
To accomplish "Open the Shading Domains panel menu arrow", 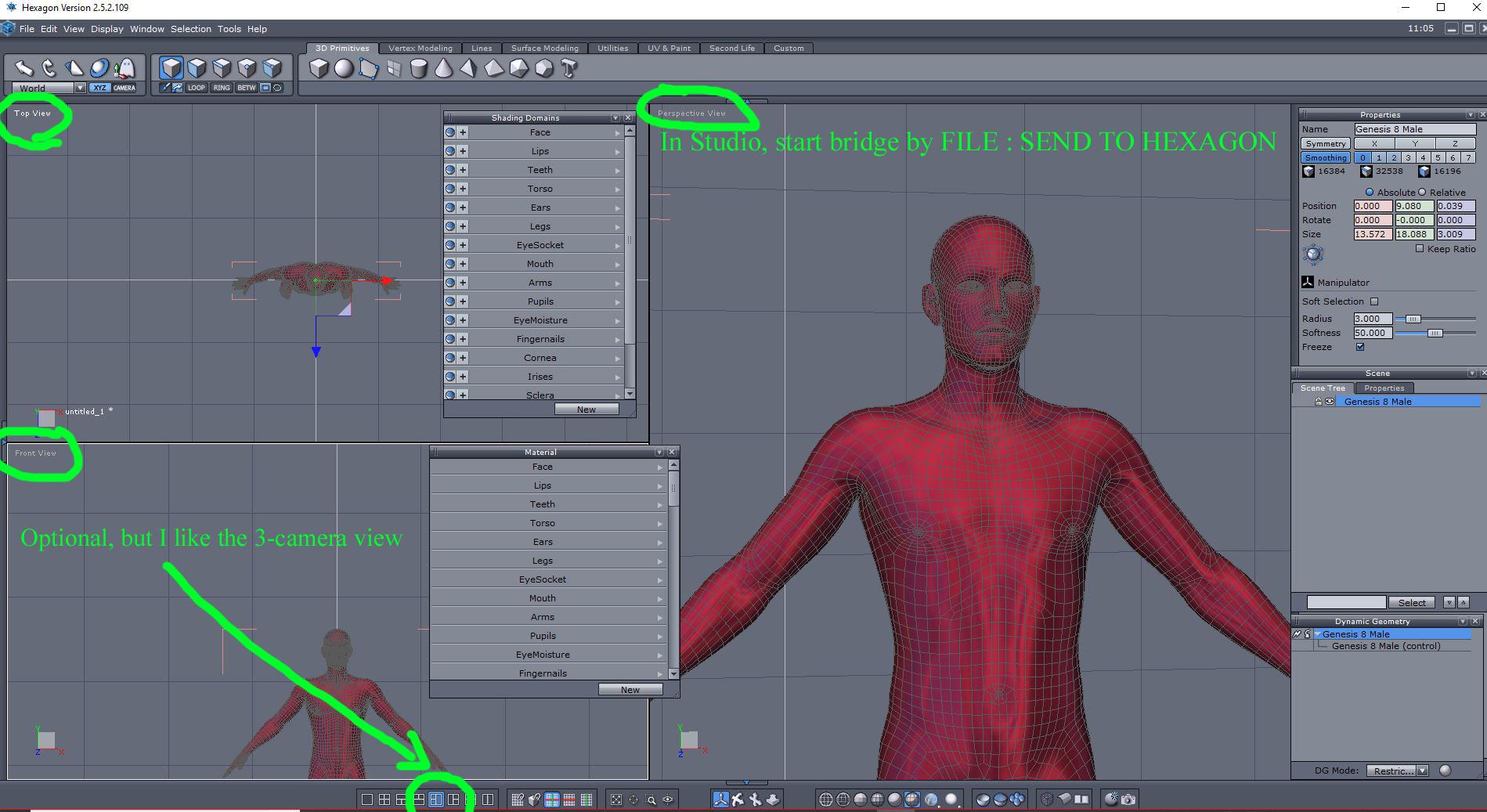I will pos(615,117).
